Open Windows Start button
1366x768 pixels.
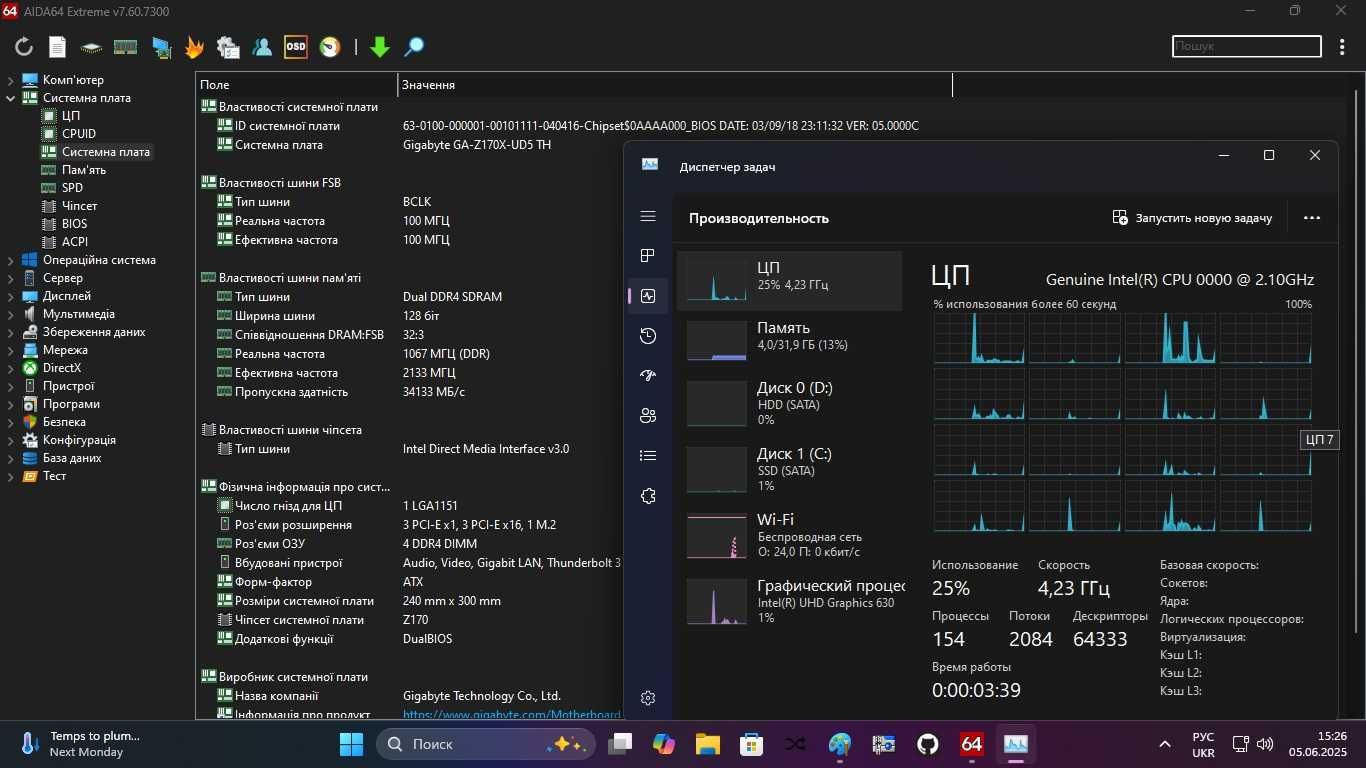(x=351, y=744)
